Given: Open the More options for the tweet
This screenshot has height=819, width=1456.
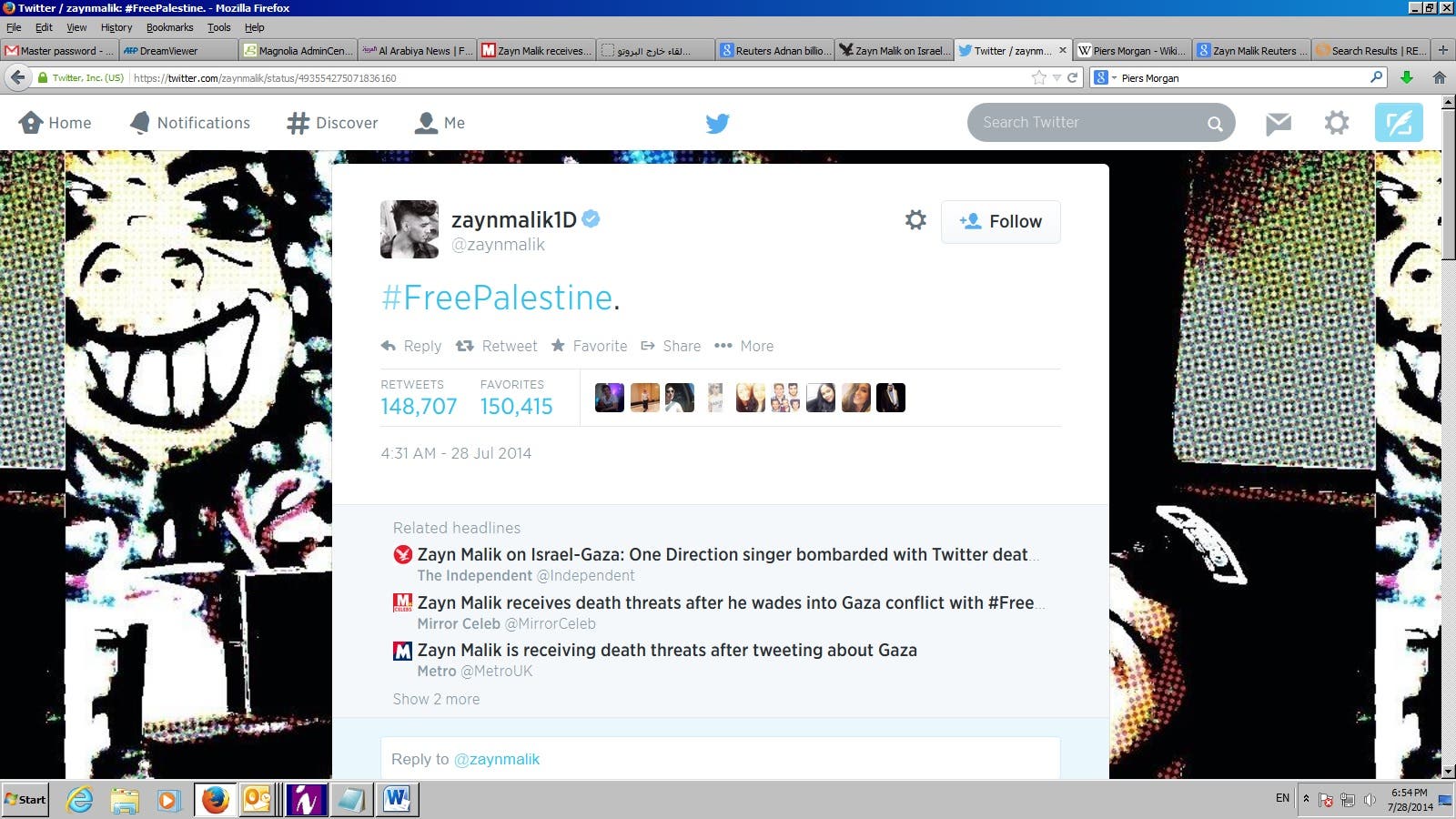Looking at the screenshot, I should (743, 346).
